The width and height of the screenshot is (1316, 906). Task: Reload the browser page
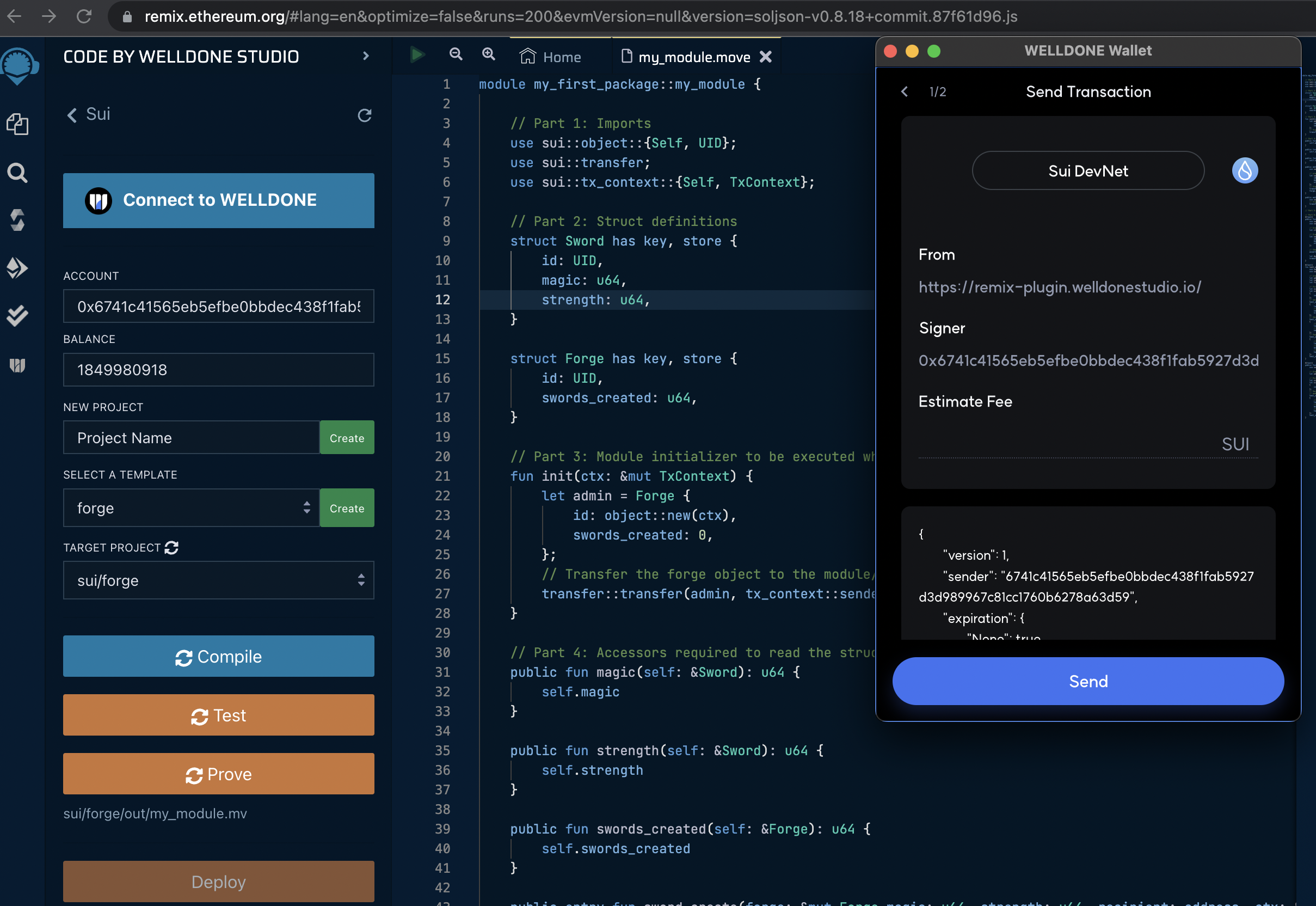[84, 16]
